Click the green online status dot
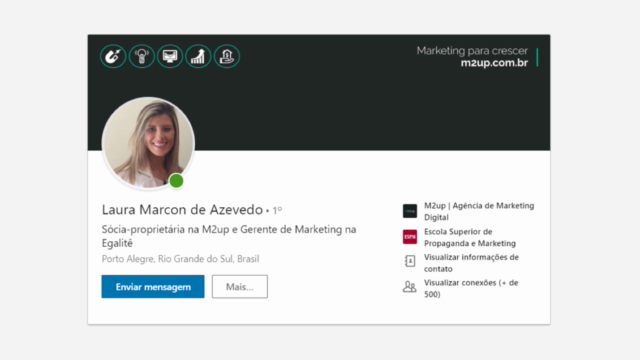Screen dimensions: 640x360 (176, 181)
